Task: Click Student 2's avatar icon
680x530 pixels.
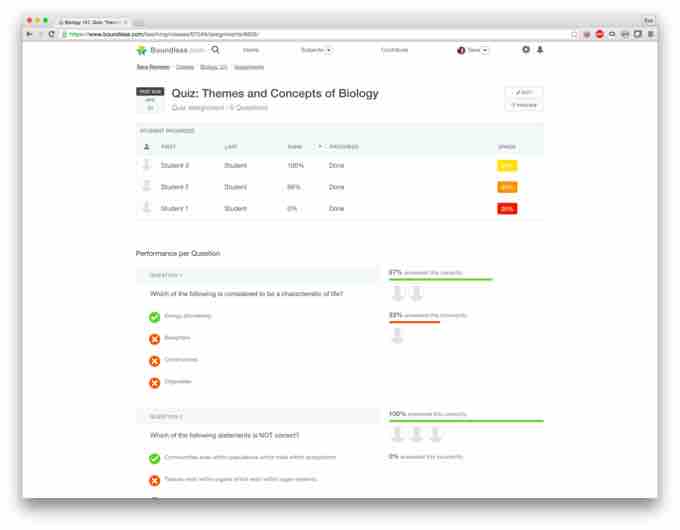Action: point(147,165)
